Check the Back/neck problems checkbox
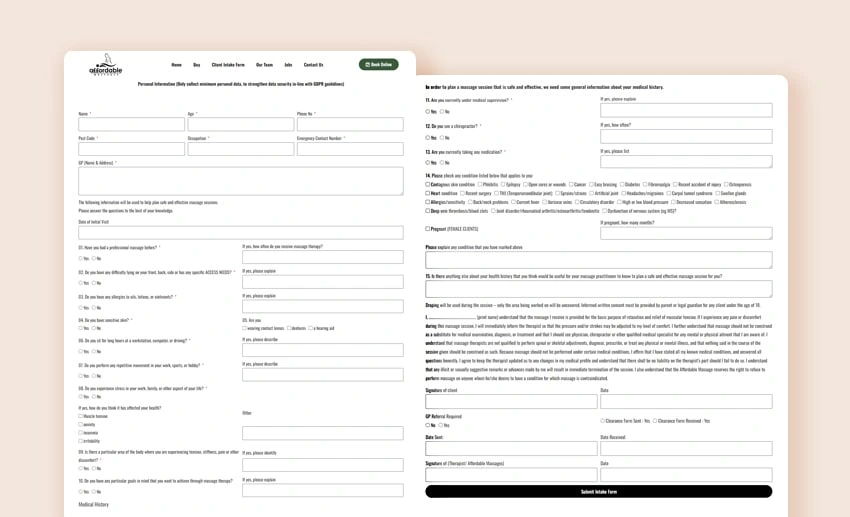This screenshot has height=517, width=850. pos(470,202)
